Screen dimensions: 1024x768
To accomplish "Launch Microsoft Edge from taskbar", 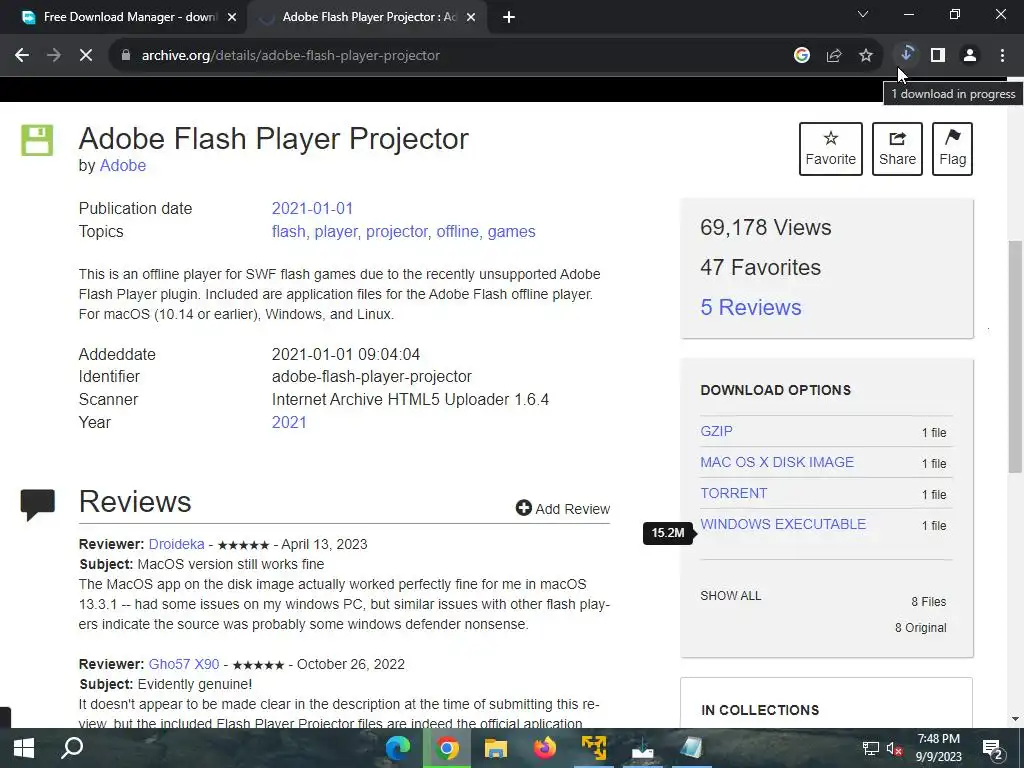I will coord(398,748).
